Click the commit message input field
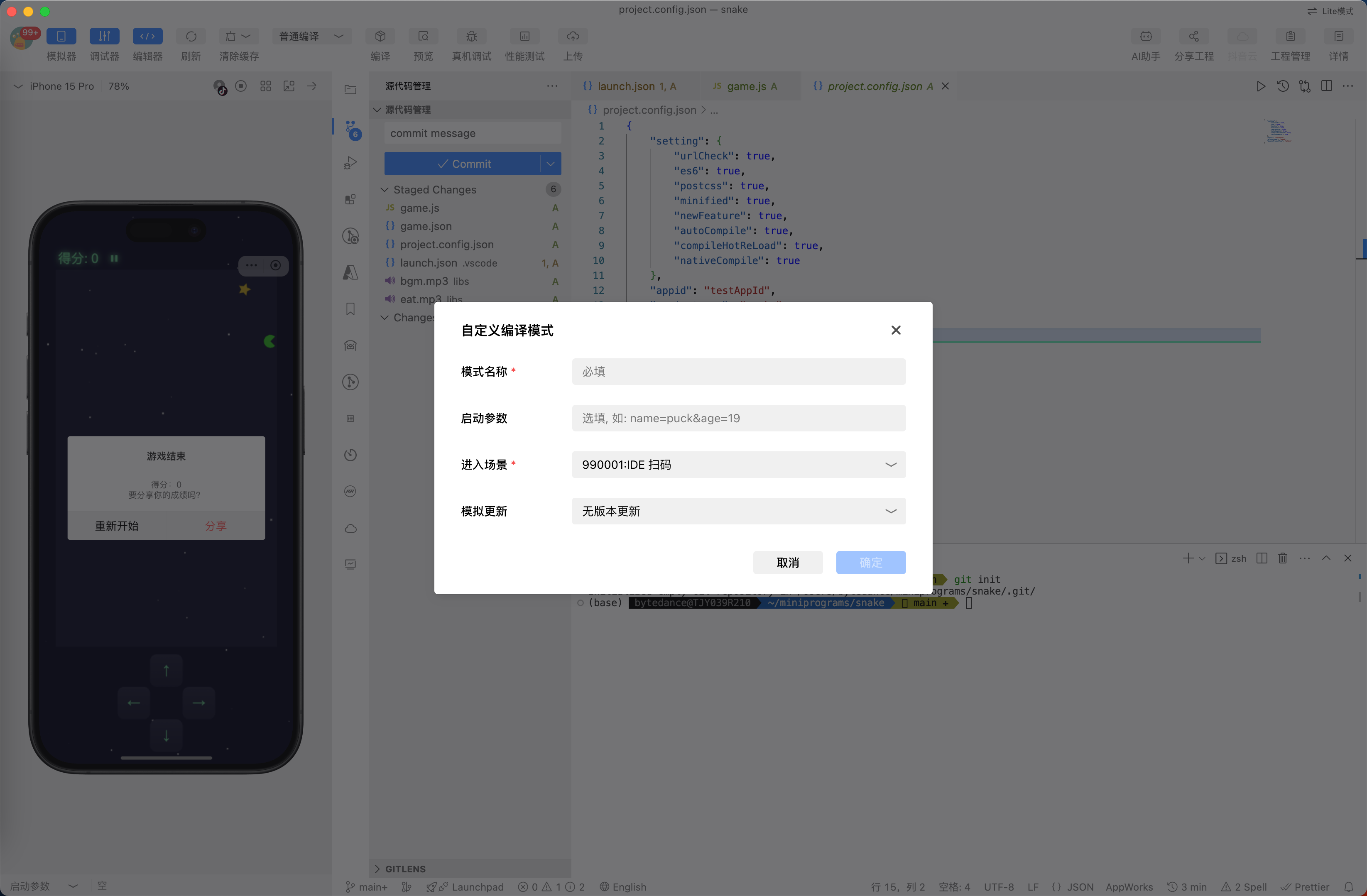Screen dimensions: 1367x896 pyautogui.click(x=472, y=133)
